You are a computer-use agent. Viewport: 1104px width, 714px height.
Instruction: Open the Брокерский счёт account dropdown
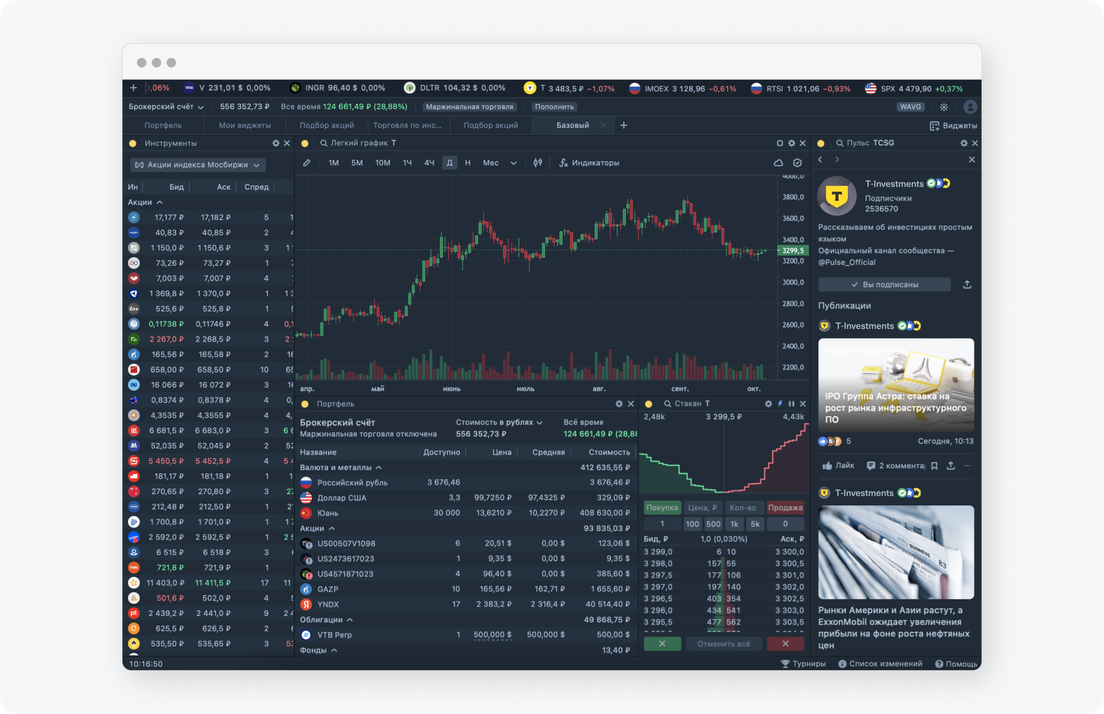click(x=166, y=107)
